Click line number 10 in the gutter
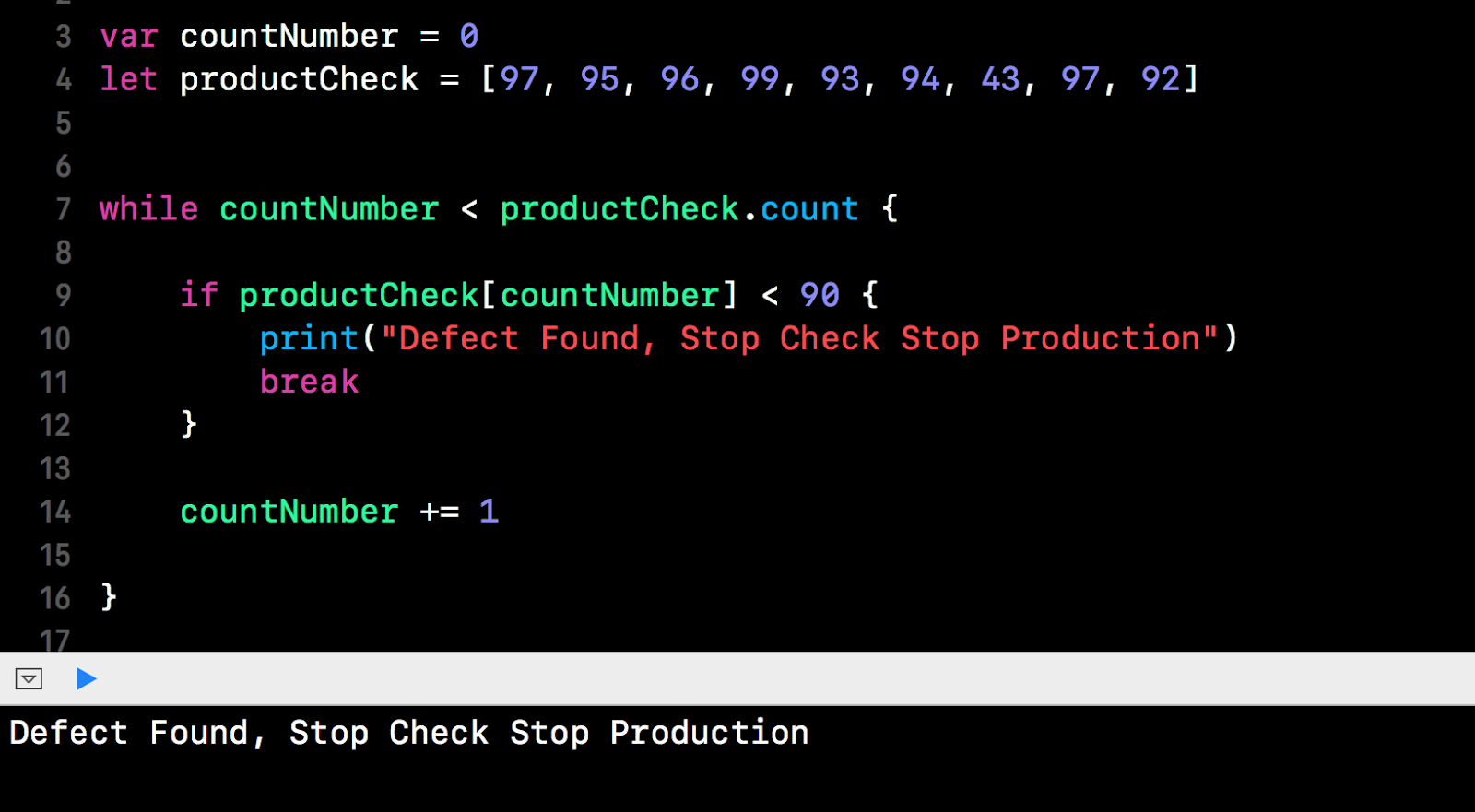1475x812 pixels. pos(54,338)
